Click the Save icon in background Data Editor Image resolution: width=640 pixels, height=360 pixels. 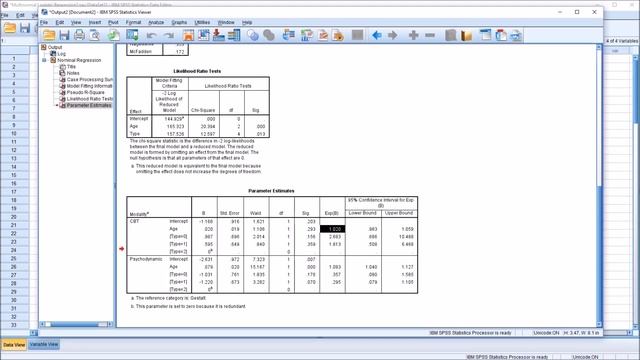[x=25, y=28]
